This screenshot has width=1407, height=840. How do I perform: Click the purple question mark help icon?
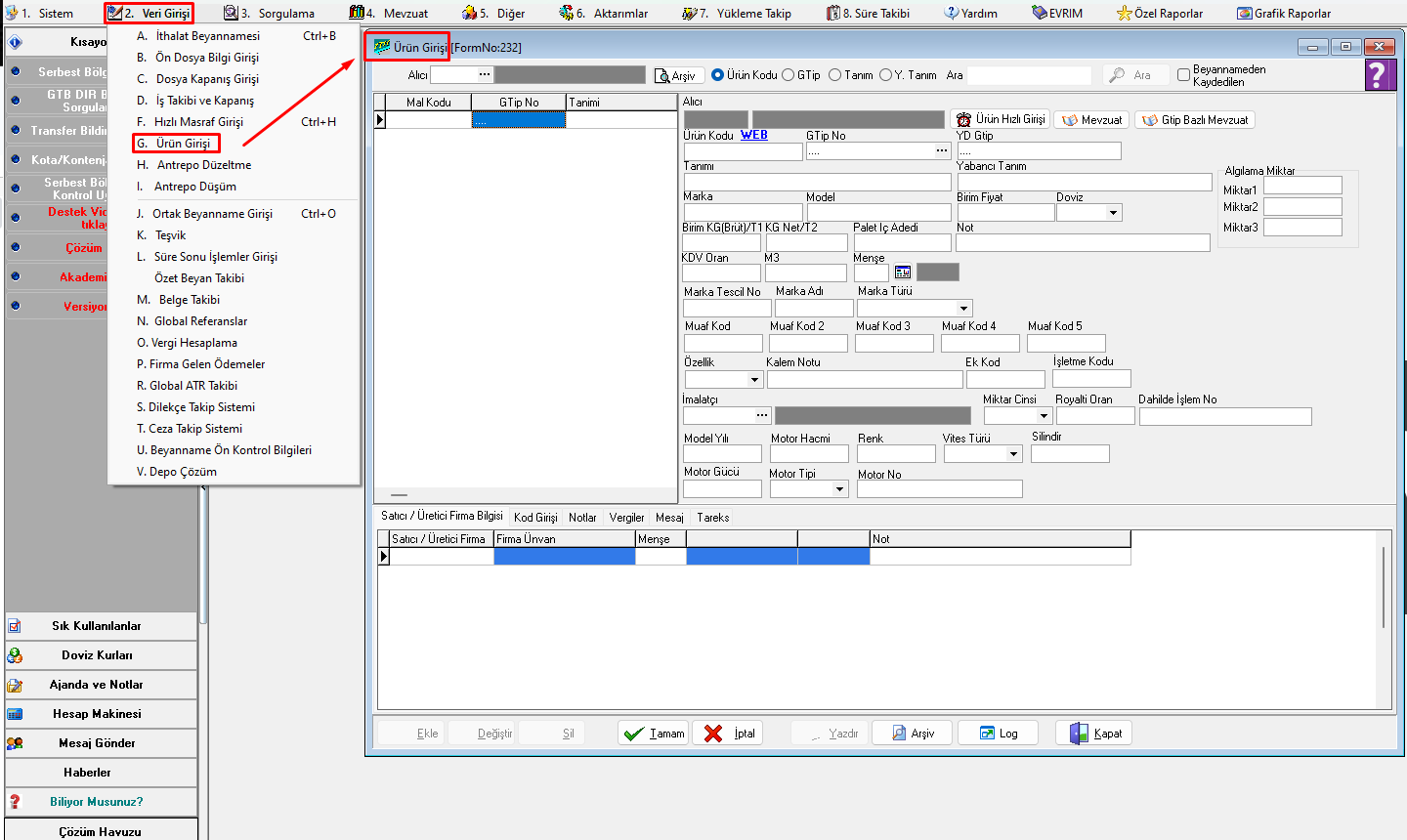1378,75
